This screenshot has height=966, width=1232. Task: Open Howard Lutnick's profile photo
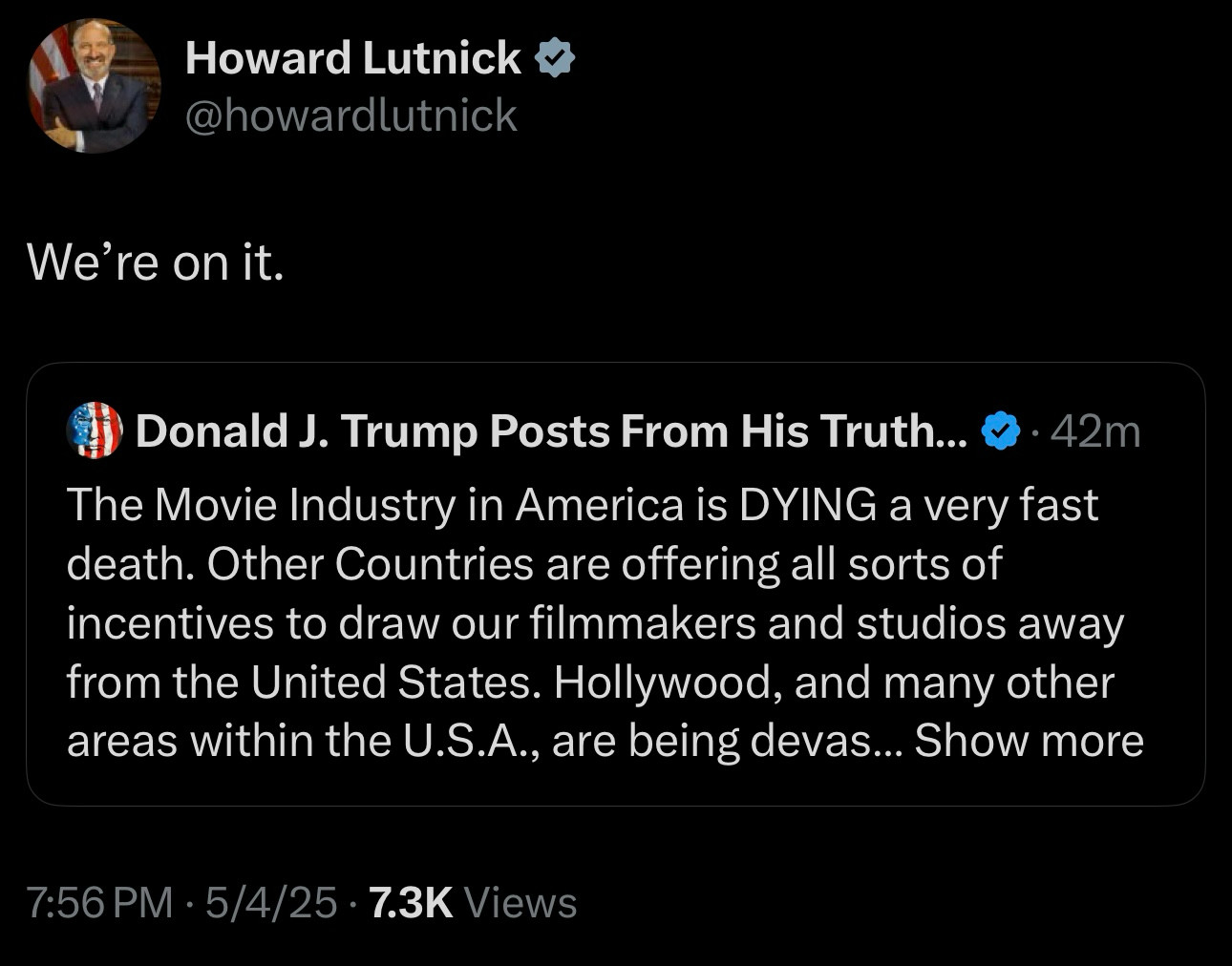tap(95, 86)
